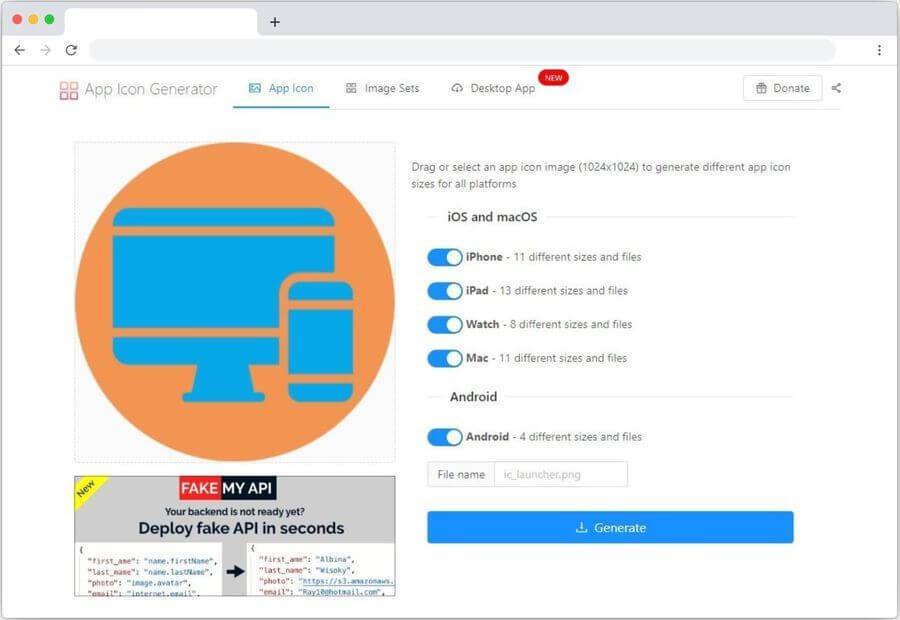Open the App Icon tab
The image size is (900, 620).
pyautogui.click(x=281, y=88)
